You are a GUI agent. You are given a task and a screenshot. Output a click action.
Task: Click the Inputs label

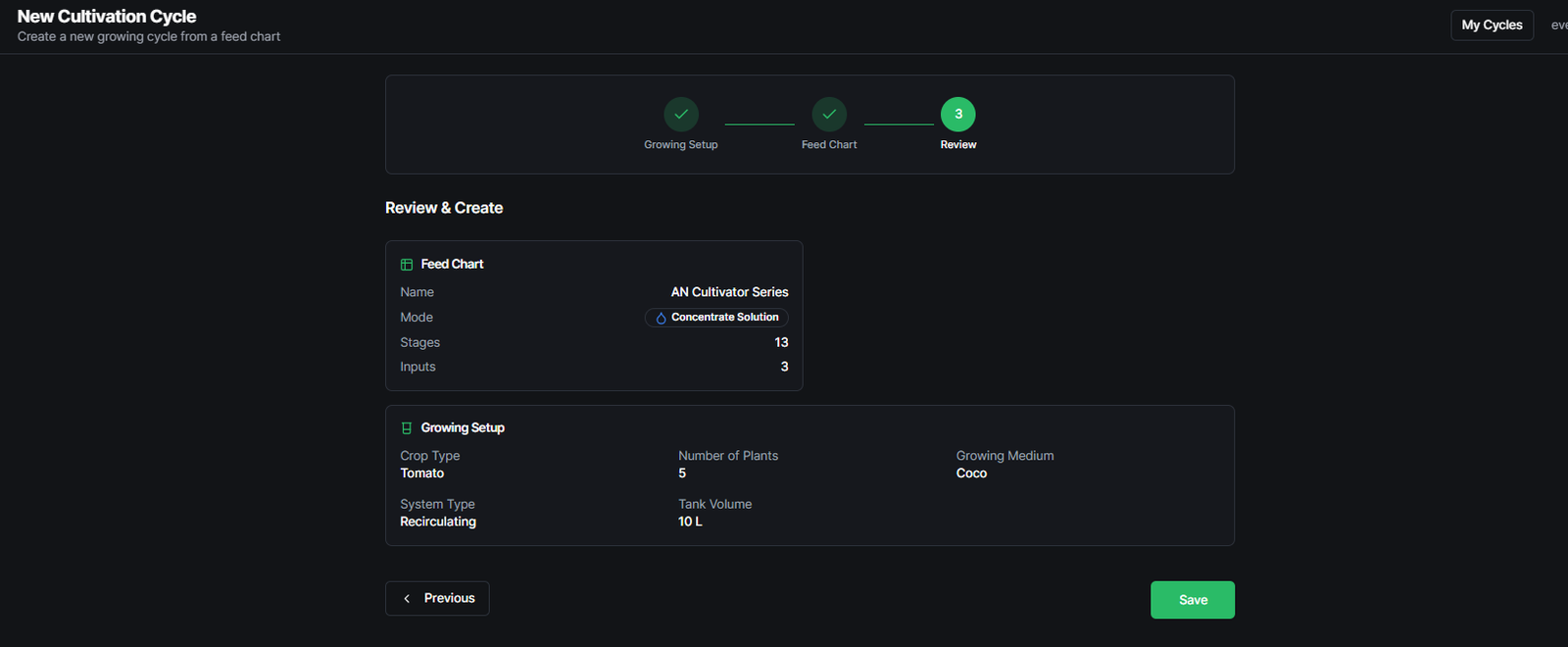[x=417, y=367]
